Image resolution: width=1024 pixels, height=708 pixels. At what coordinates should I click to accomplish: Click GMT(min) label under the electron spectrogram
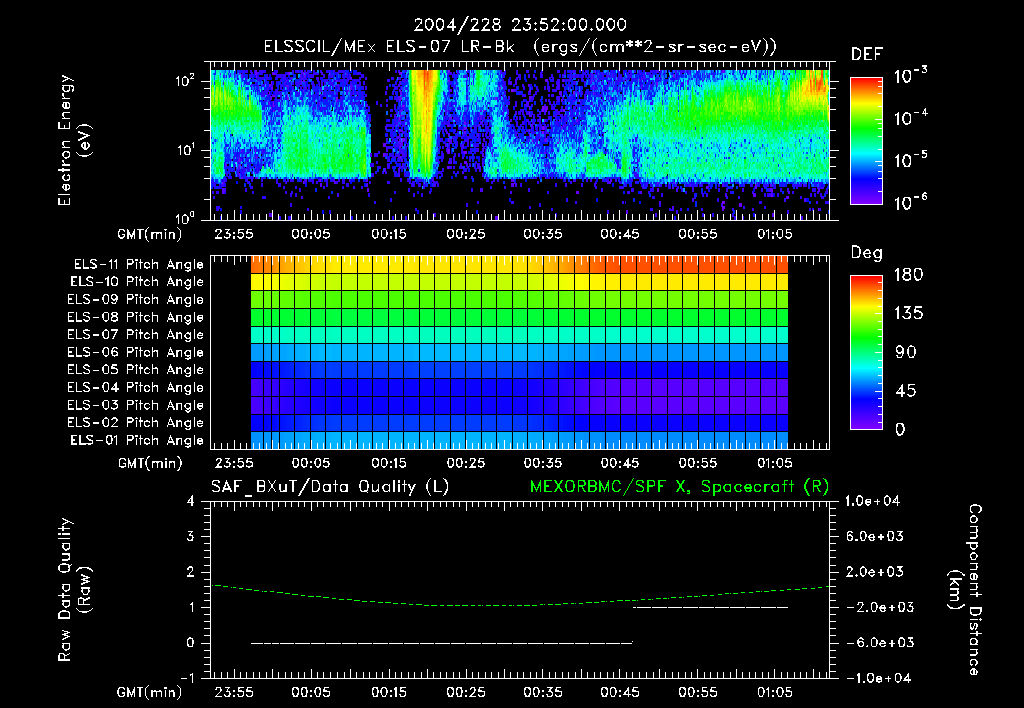click(149, 234)
